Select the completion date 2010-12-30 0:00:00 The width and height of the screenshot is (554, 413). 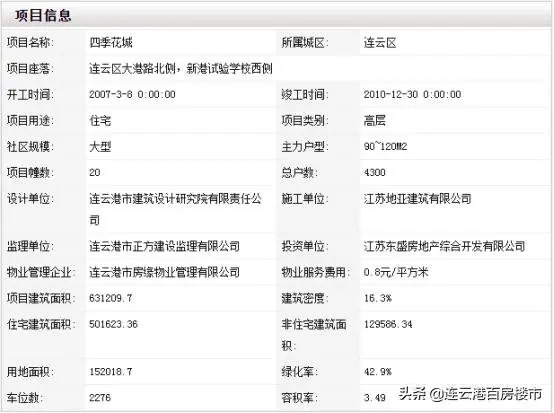click(412, 94)
